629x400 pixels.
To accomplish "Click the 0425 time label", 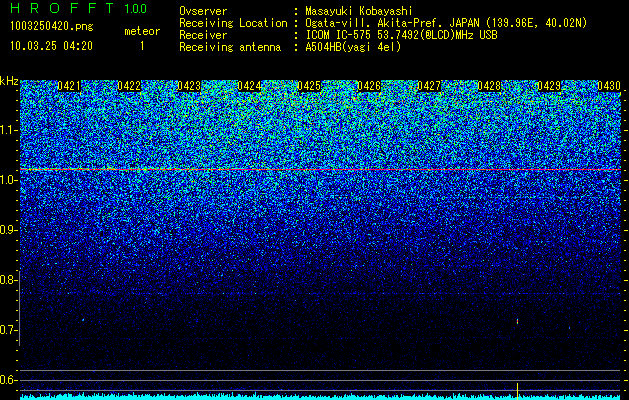I will pyautogui.click(x=309, y=86).
